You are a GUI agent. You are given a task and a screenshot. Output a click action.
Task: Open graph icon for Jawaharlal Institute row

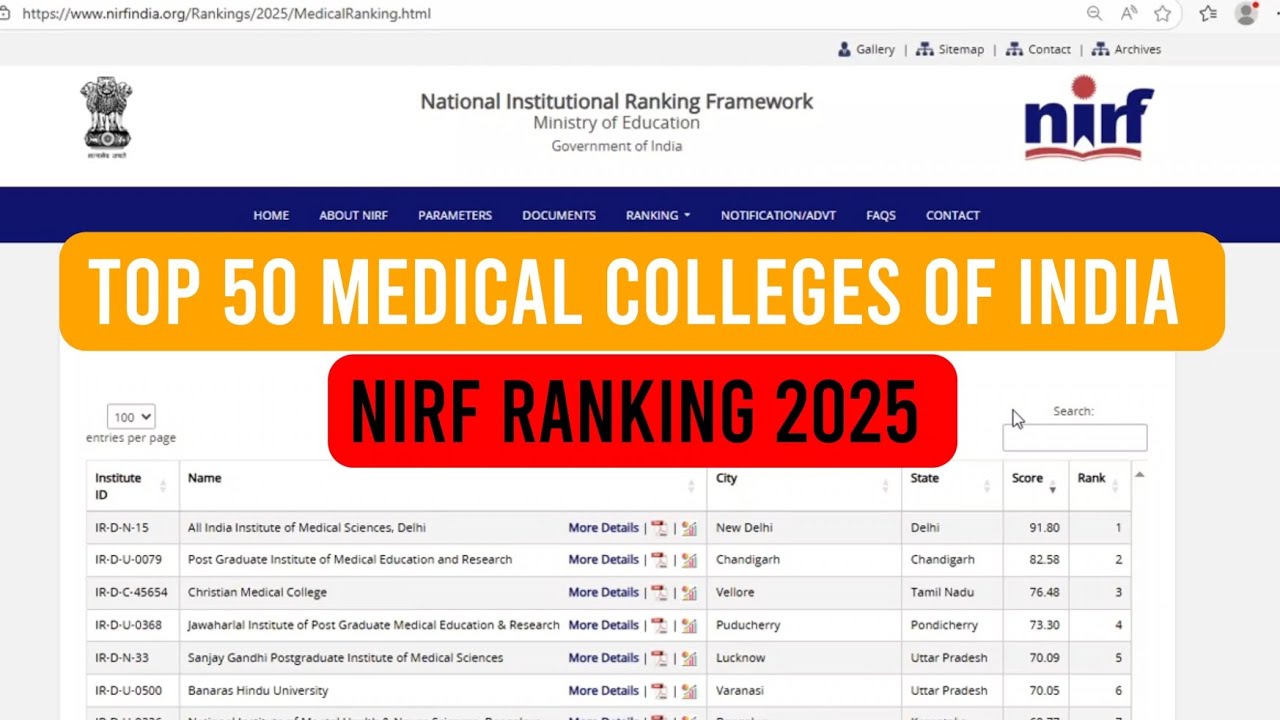pyautogui.click(x=689, y=625)
